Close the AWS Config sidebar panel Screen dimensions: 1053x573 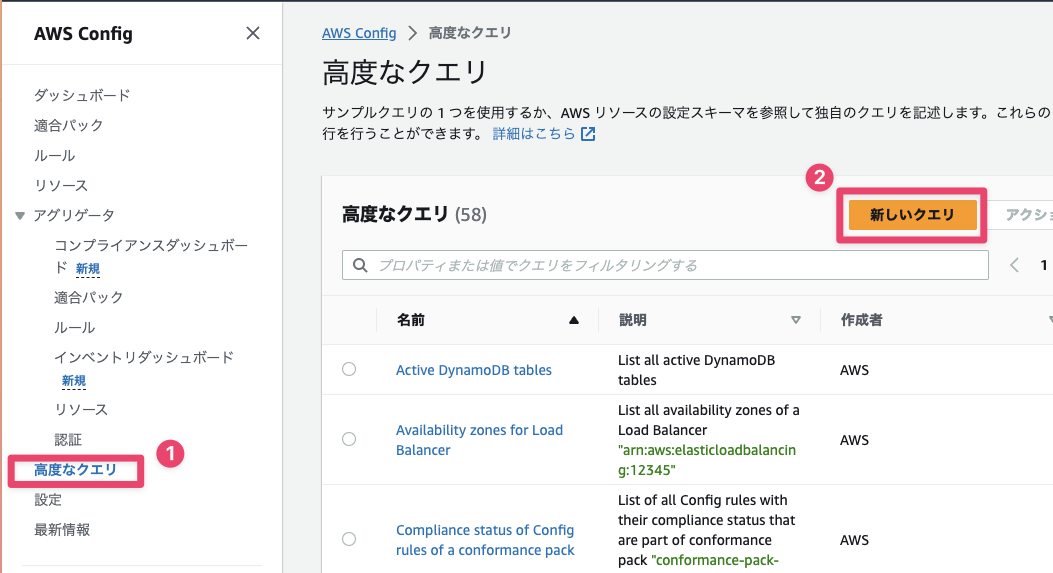253,33
